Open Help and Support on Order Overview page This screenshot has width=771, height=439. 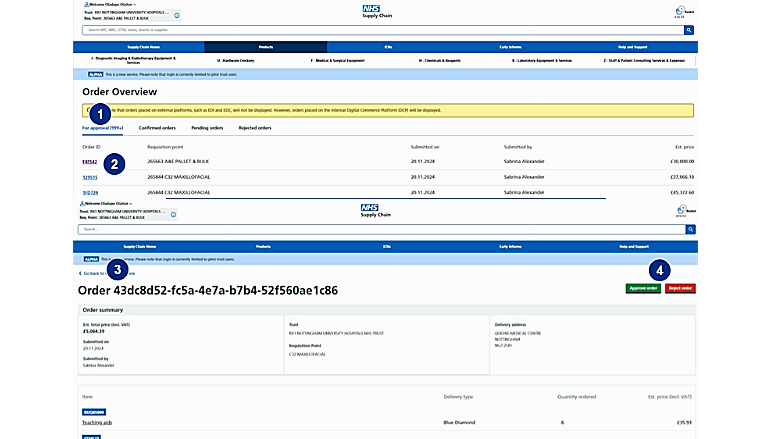632,47
